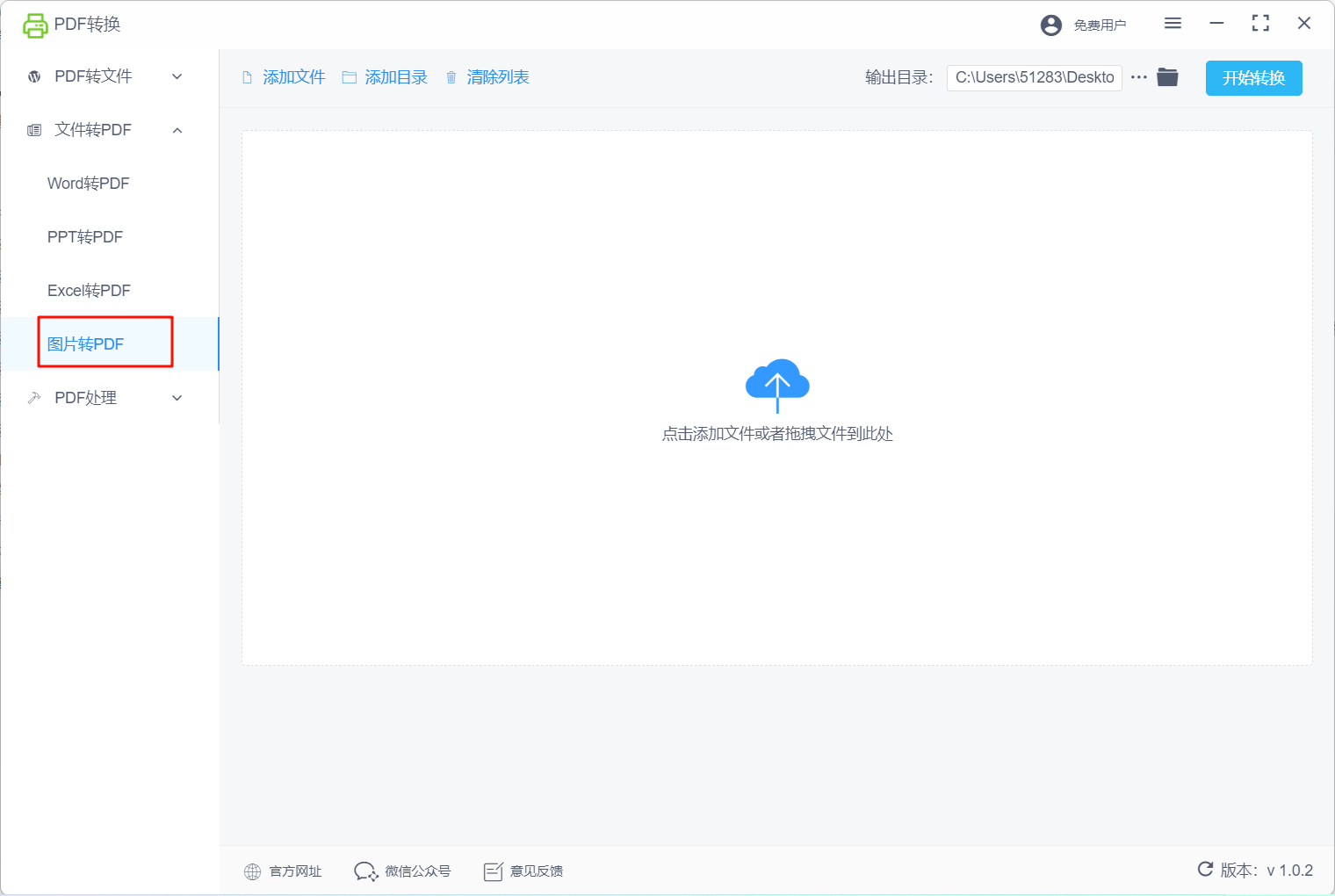Click the version v 1.0.2 text
Viewport: 1335px width, 896px height.
pyautogui.click(x=1266, y=871)
